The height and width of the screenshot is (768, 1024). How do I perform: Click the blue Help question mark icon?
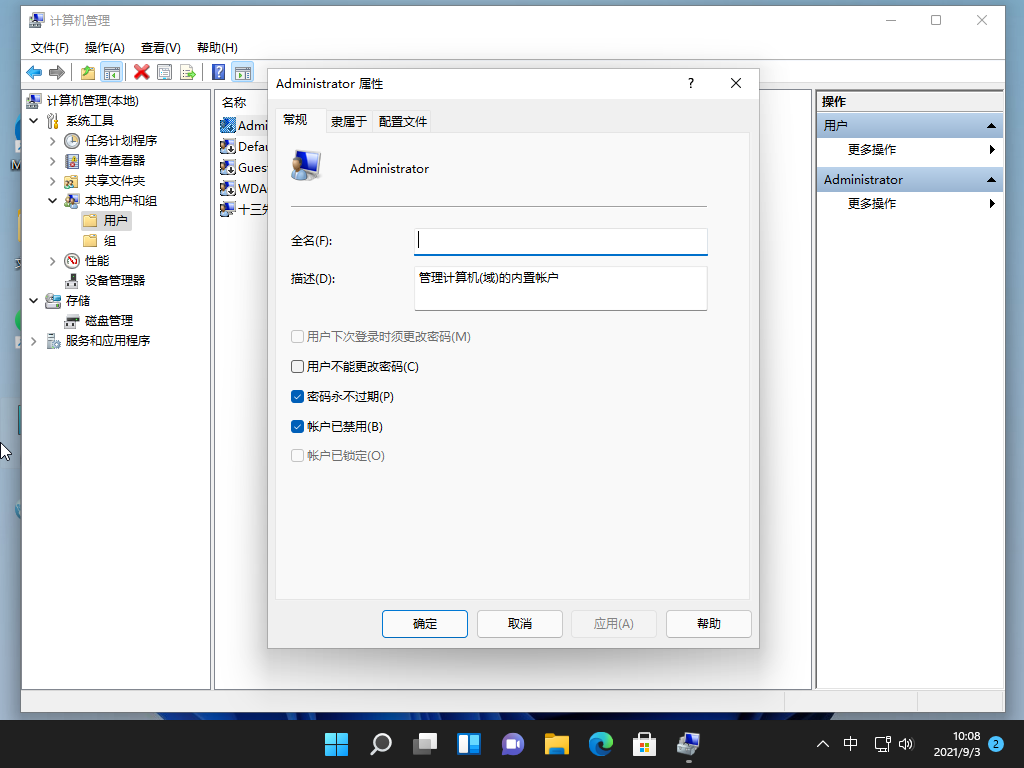point(218,72)
